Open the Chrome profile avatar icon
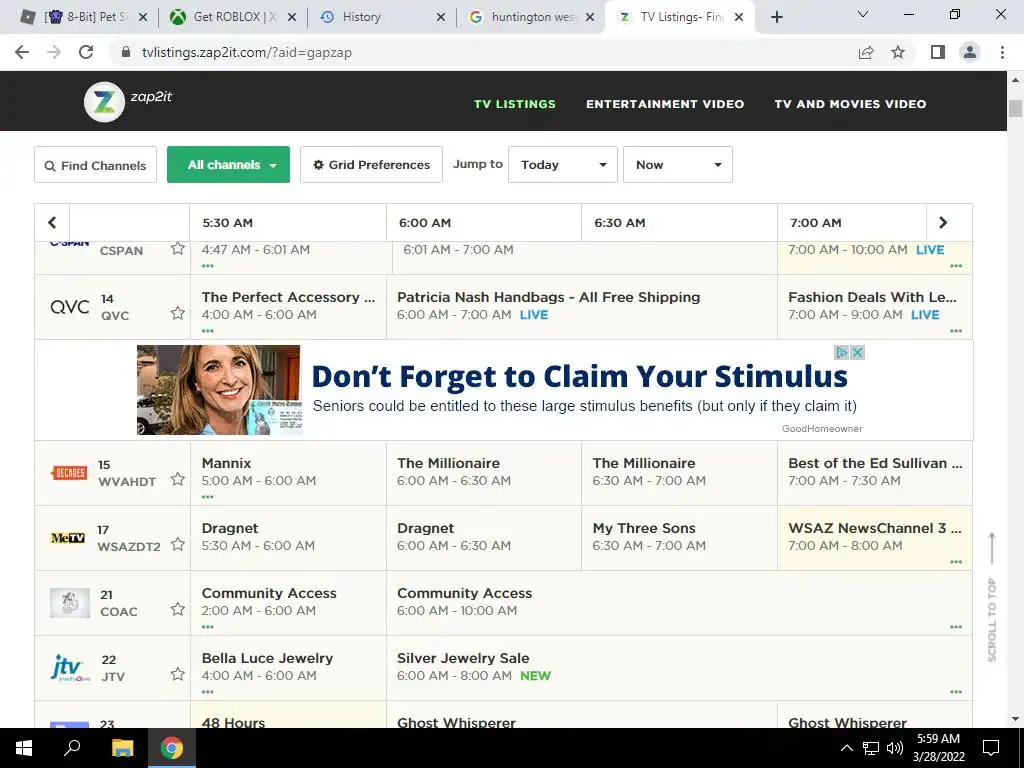 coord(970,52)
